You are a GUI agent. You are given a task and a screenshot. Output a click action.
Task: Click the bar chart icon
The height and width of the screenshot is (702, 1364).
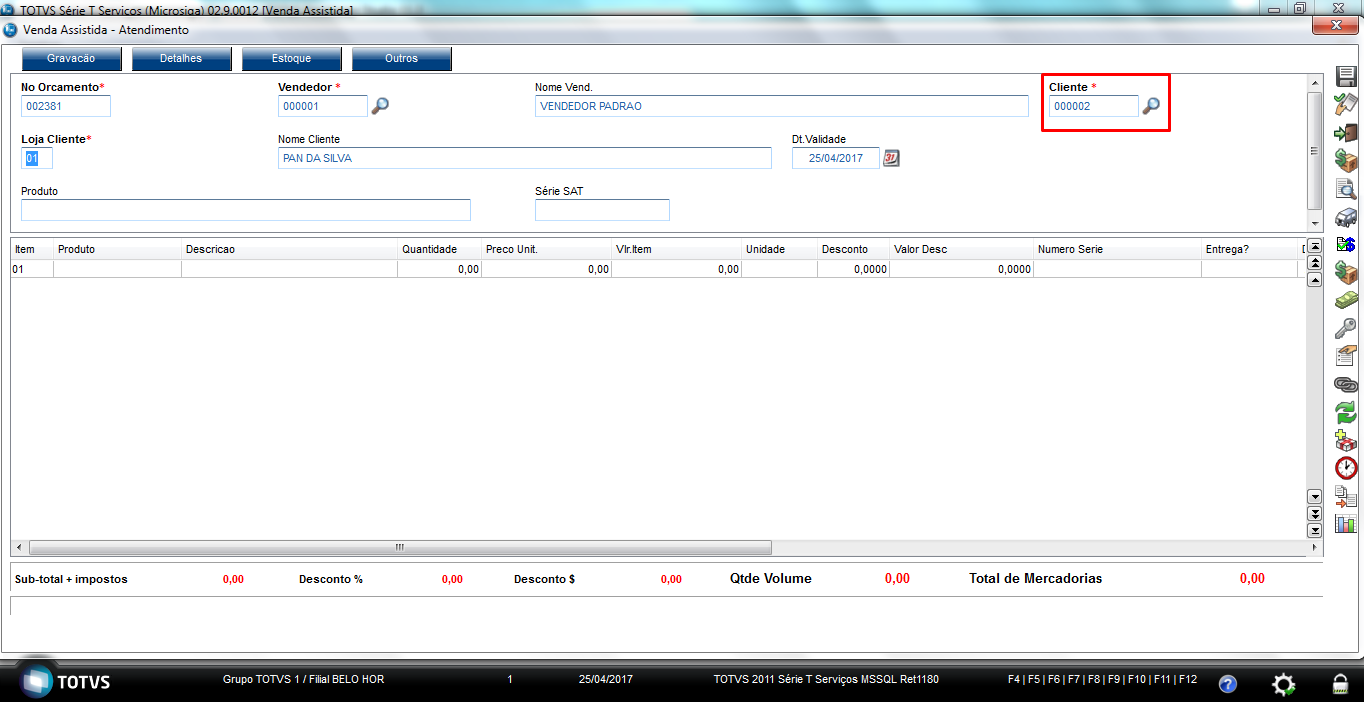(1346, 523)
